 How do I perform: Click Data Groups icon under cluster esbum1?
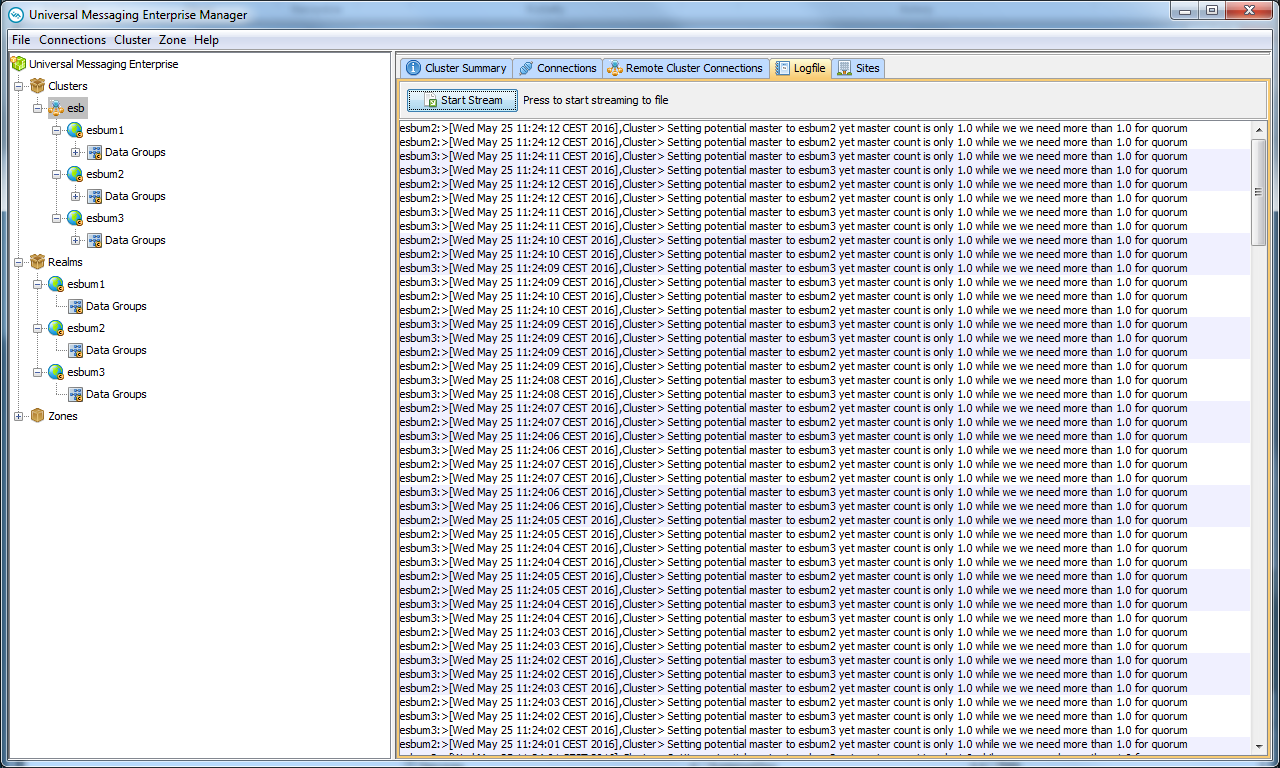(x=94, y=152)
